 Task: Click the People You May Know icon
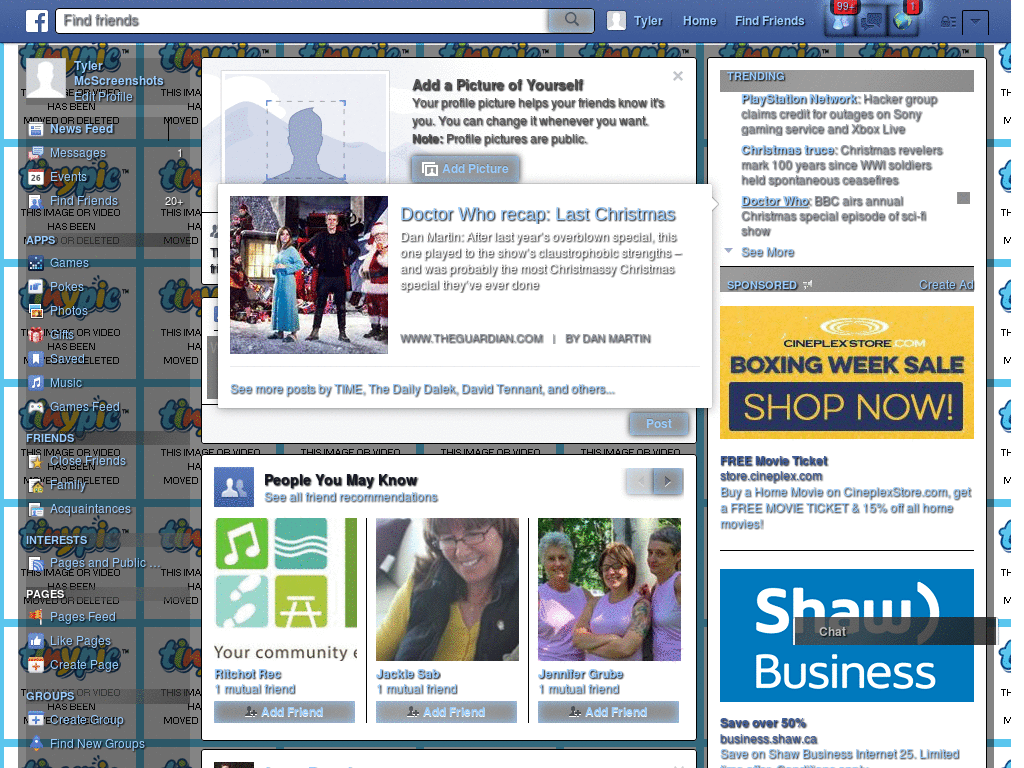[234, 487]
